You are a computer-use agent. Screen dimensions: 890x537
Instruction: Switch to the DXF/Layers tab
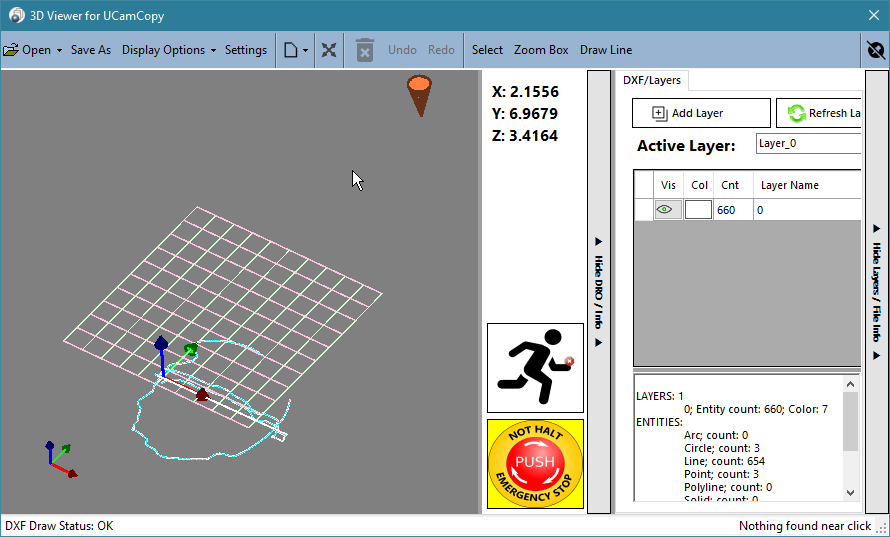pyautogui.click(x=652, y=80)
